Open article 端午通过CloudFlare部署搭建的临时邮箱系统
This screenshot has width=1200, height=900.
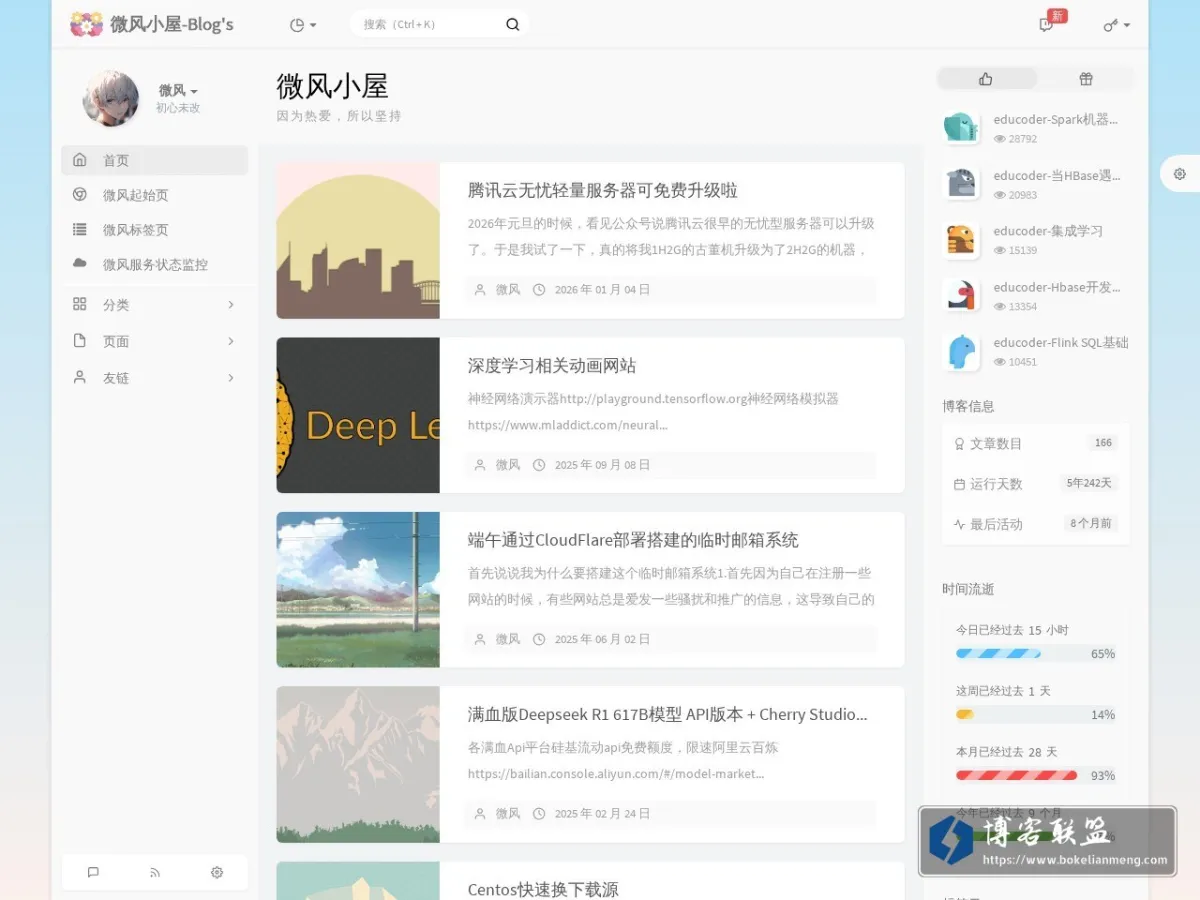click(x=633, y=540)
